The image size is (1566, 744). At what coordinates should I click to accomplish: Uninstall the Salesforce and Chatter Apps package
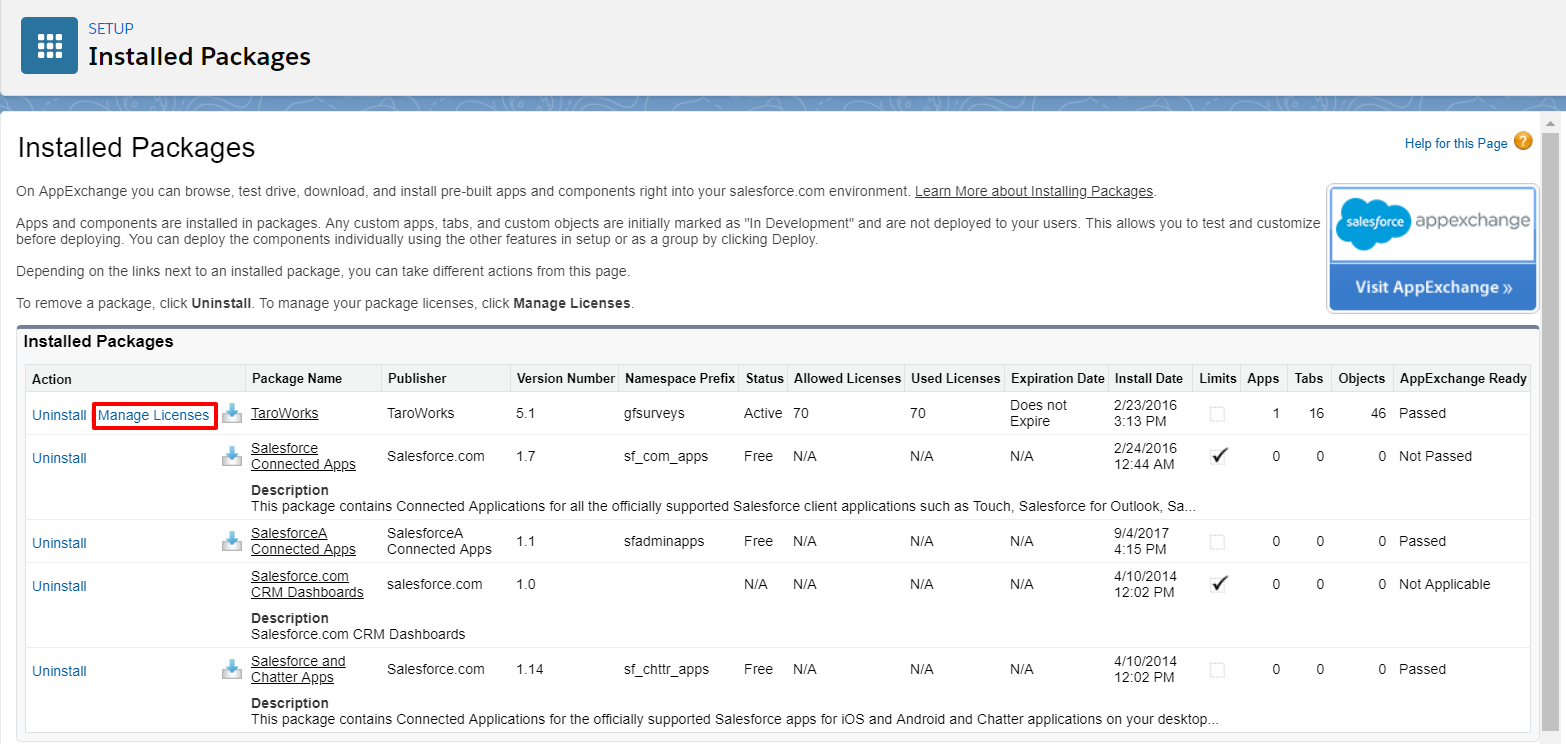click(x=59, y=671)
